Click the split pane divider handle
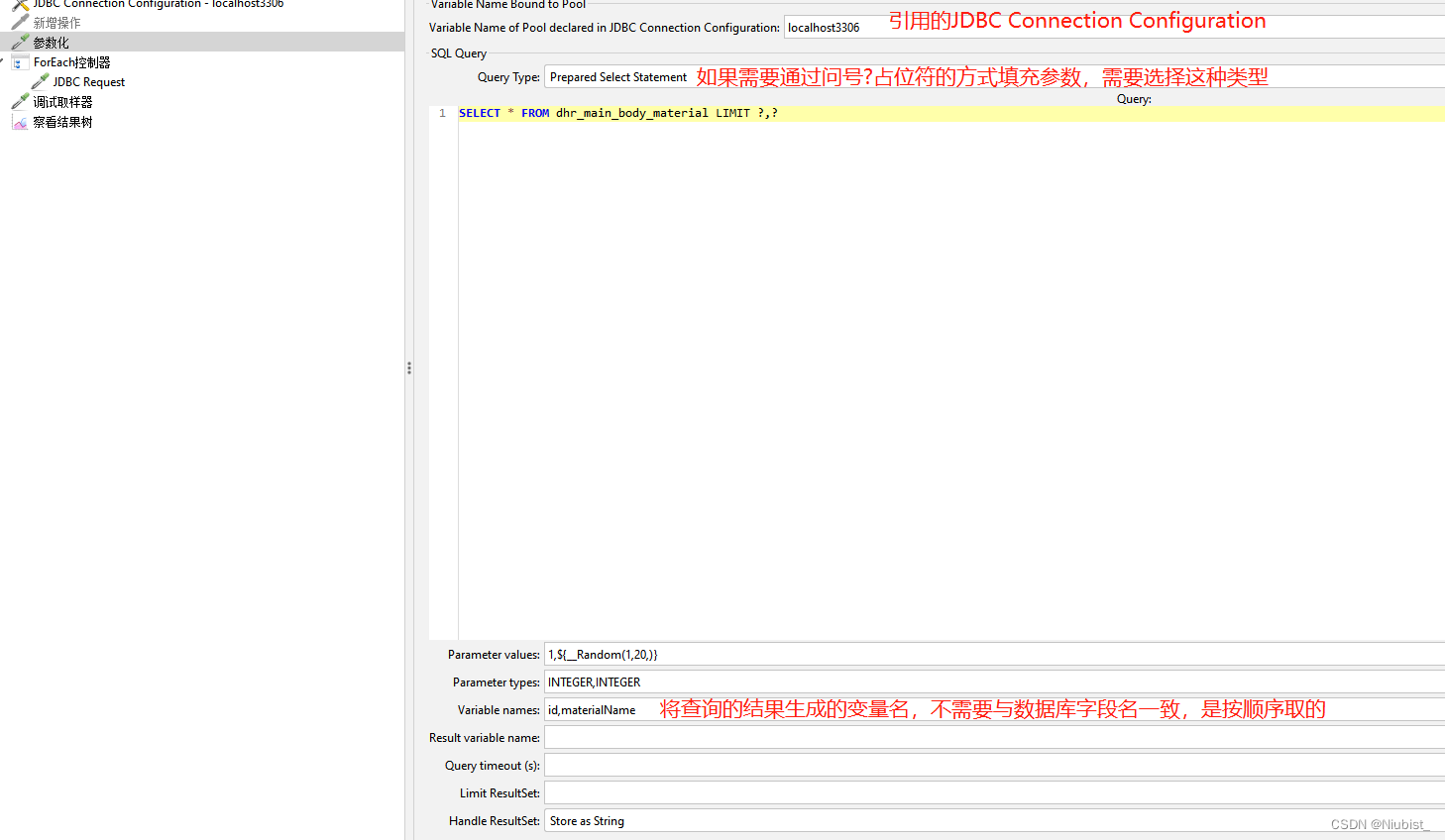Image resolution: width=1445 pixels, height=840 pixels. [408, 368]
